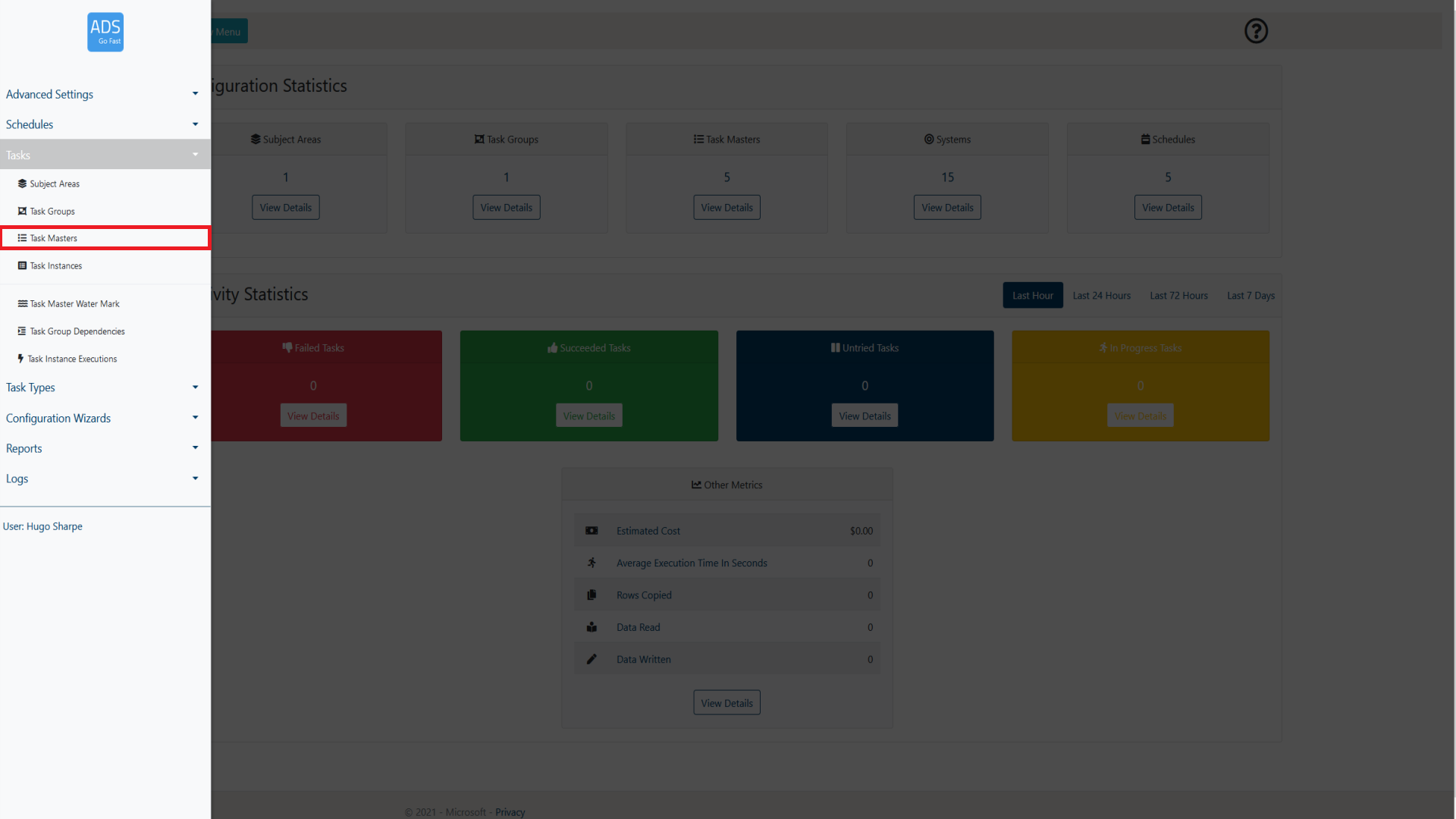Select the Last 24 Hours tab
This screenshot has height=819, width=1456.
click(1101, 296)
